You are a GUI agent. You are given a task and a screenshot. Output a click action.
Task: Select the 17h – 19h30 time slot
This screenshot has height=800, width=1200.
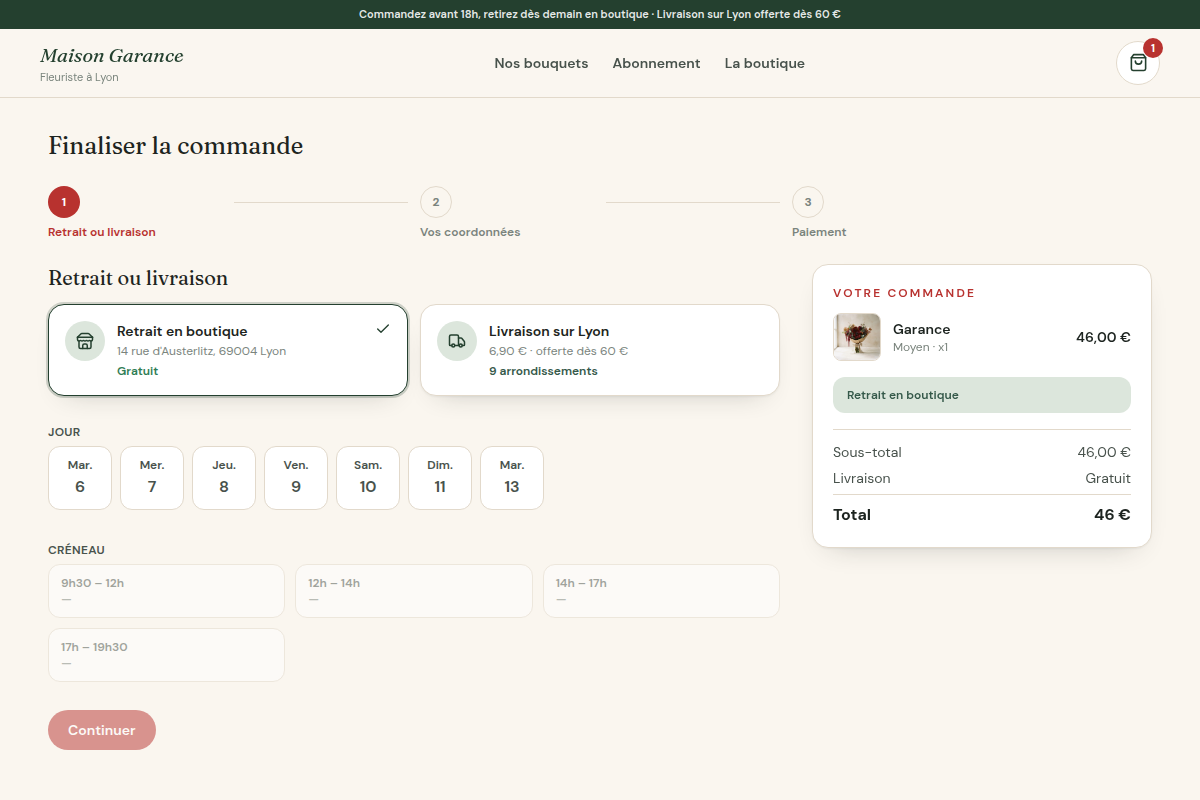click(166, 655)
